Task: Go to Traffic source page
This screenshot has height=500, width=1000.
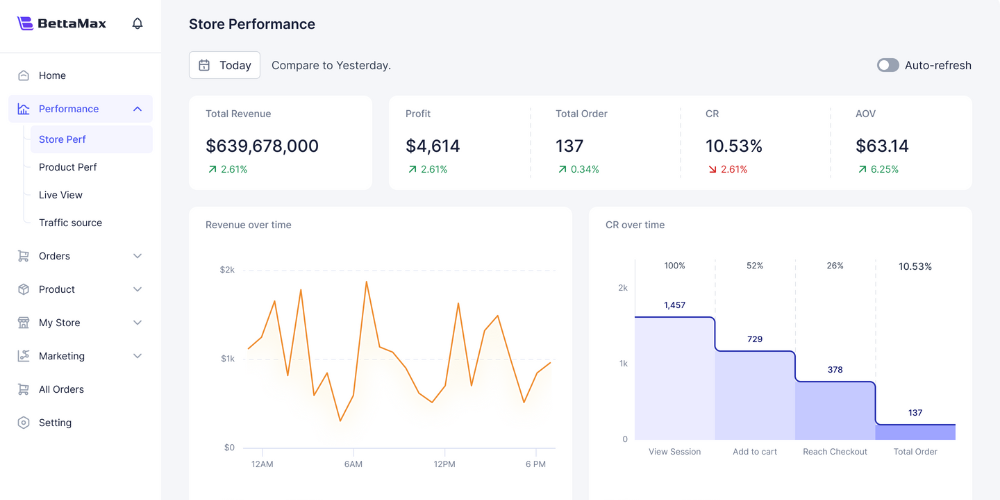Action: [70, 223]
